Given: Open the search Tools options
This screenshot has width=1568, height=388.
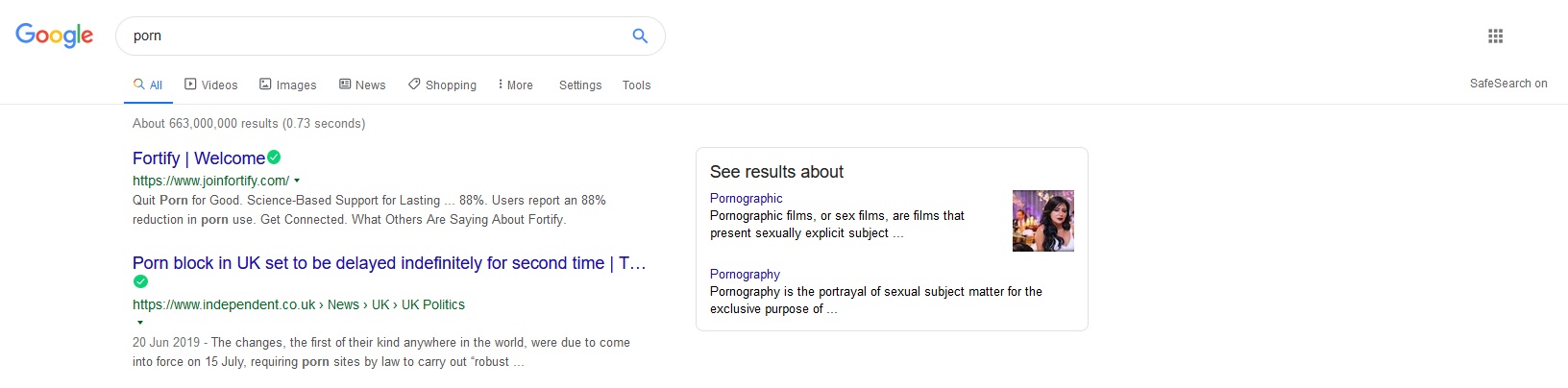Looking at the screenshot, I should point(636,85).
